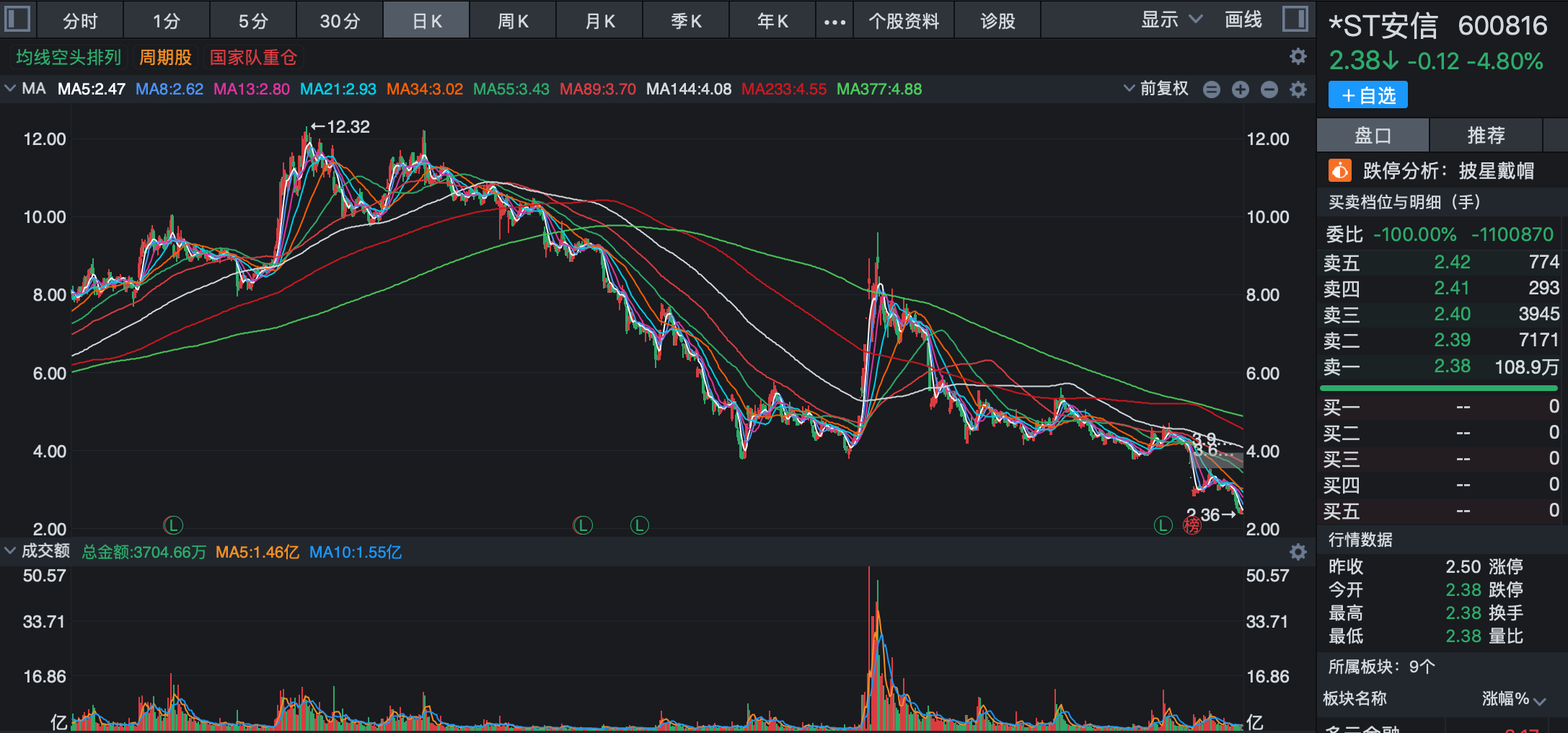This screenshot has width=1568, height=733.
Task: Click MA89:3.70 indicator label
Action: pos(598,89)
